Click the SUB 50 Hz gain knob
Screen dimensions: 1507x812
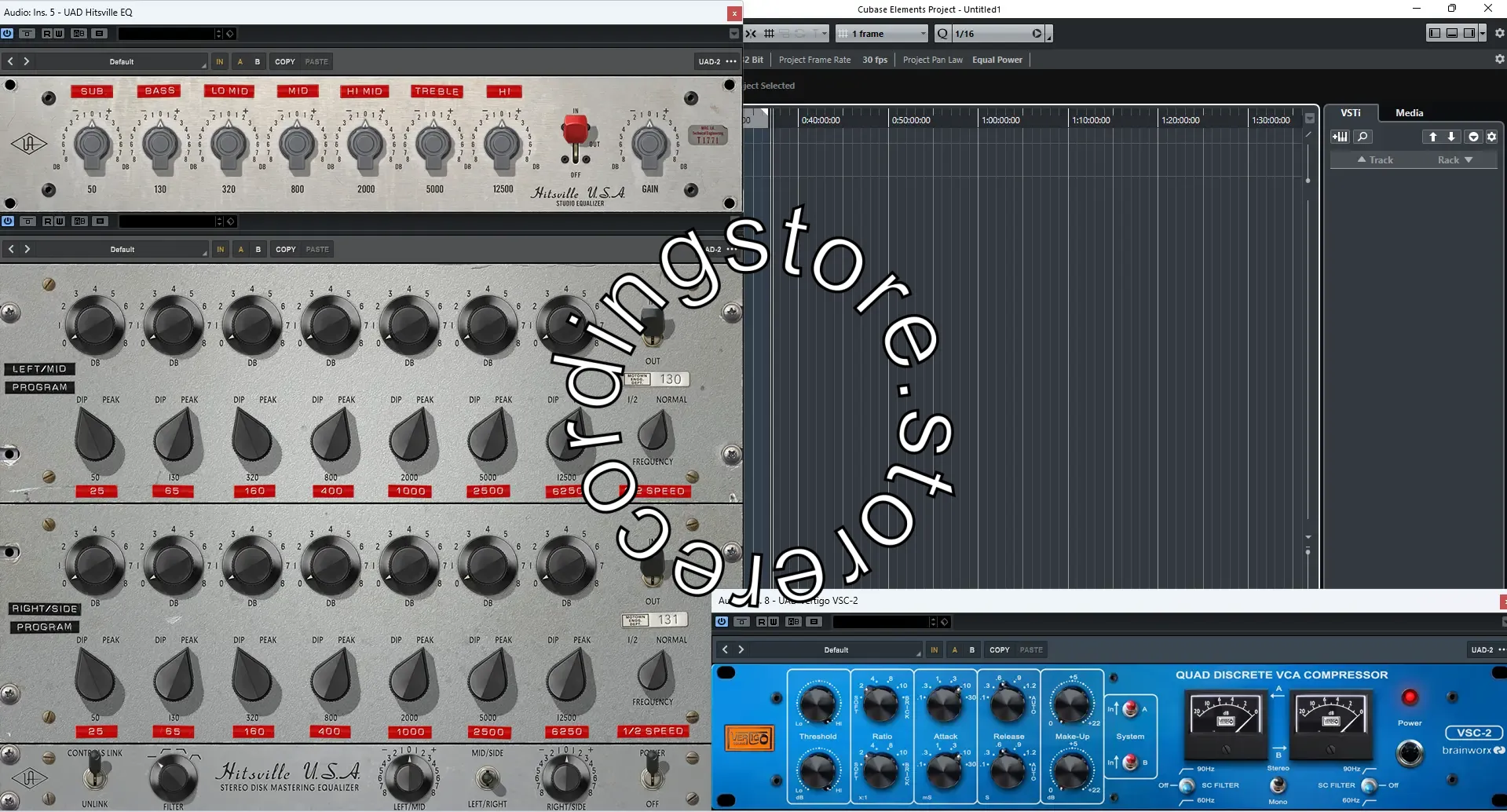[x=92, y=144]
